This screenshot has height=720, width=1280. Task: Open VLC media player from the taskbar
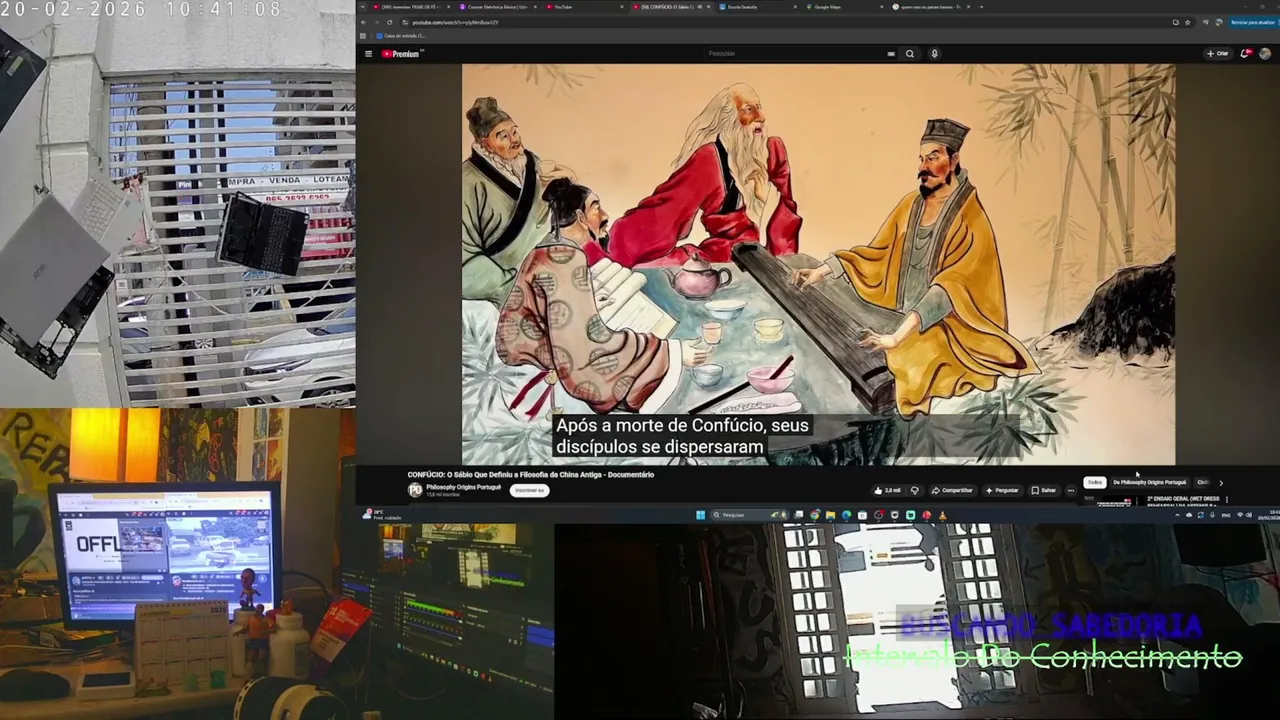pyautogui.click(x=942, y=515)
